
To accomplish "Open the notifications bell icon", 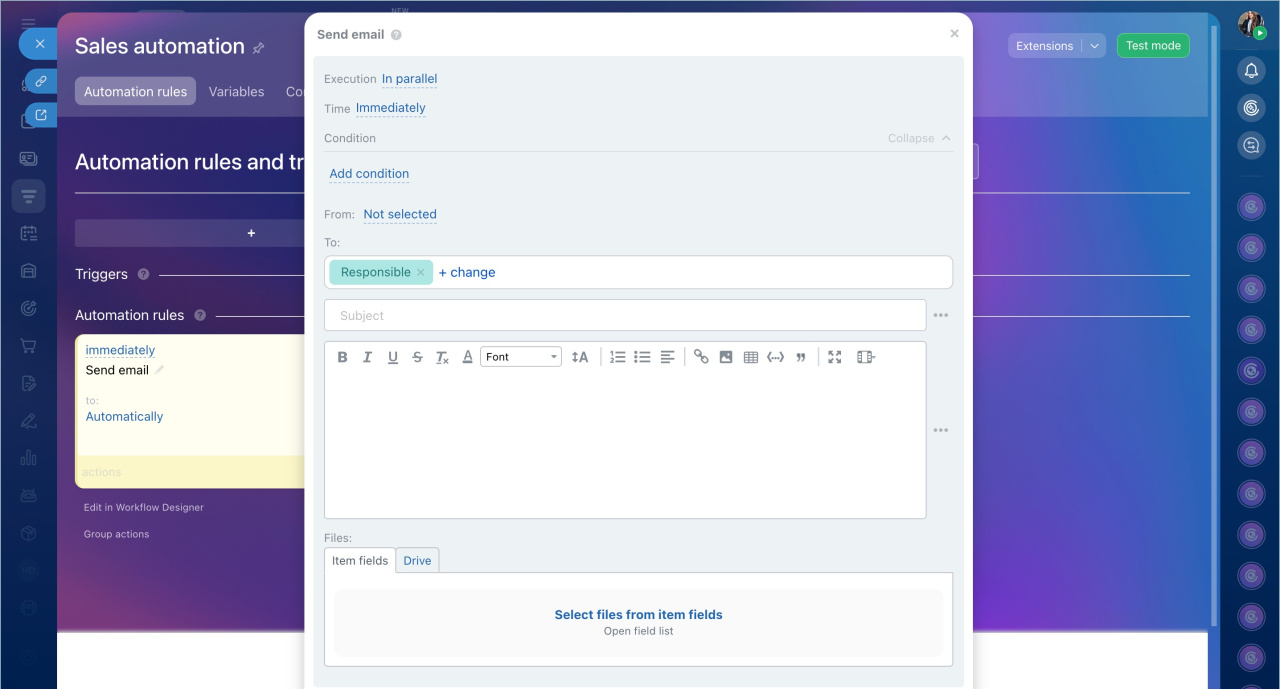I will (x=1251, y=70).
